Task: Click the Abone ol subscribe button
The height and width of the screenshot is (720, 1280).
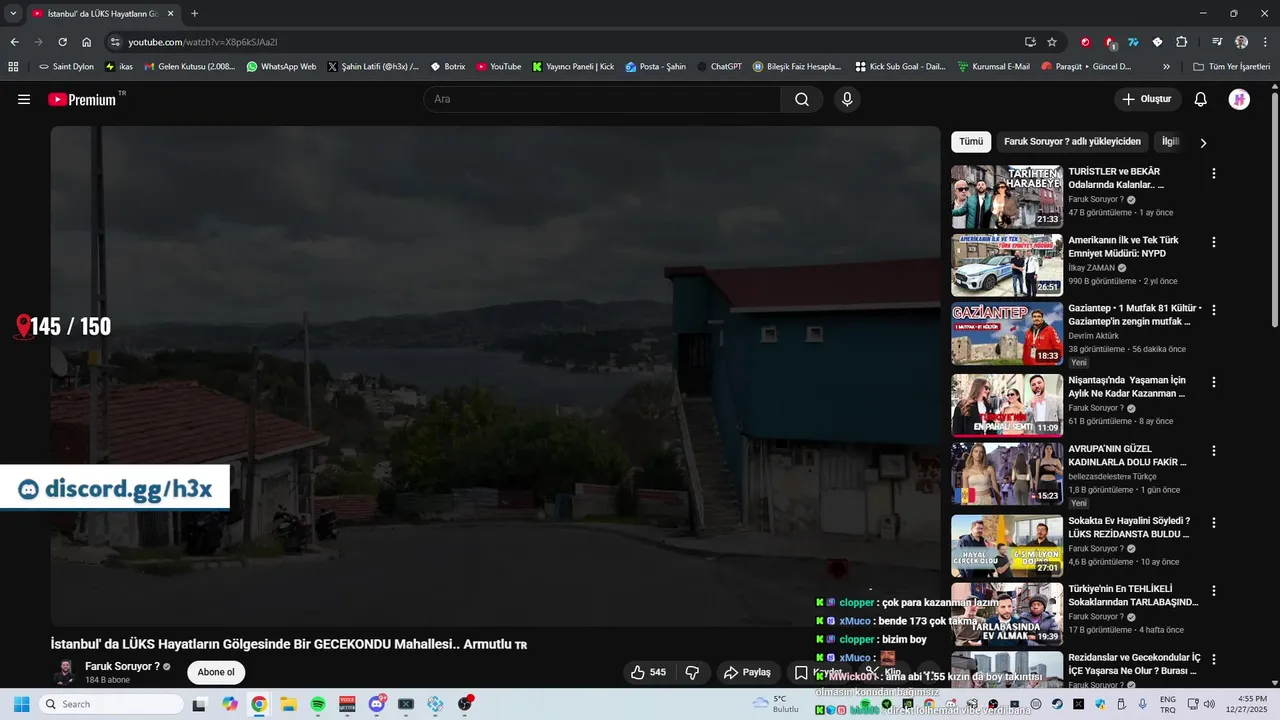Action: pos(216,672)
